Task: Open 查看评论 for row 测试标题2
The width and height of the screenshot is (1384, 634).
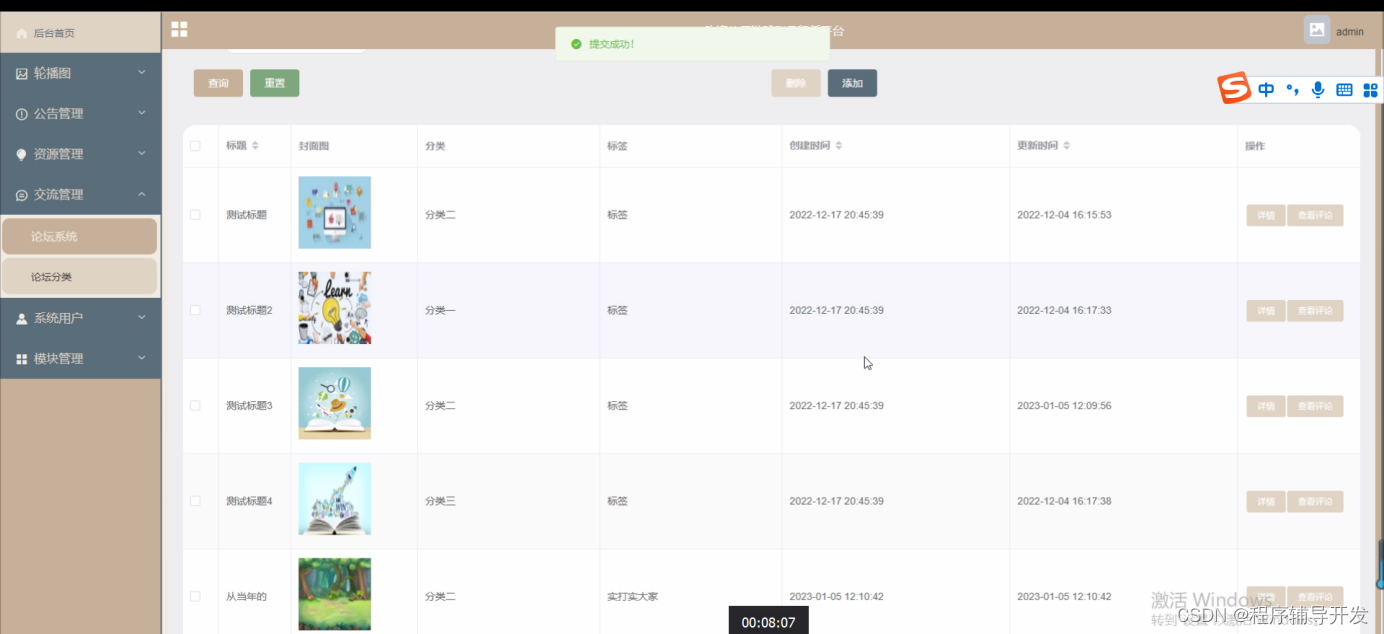Action: pos(1315,311)
